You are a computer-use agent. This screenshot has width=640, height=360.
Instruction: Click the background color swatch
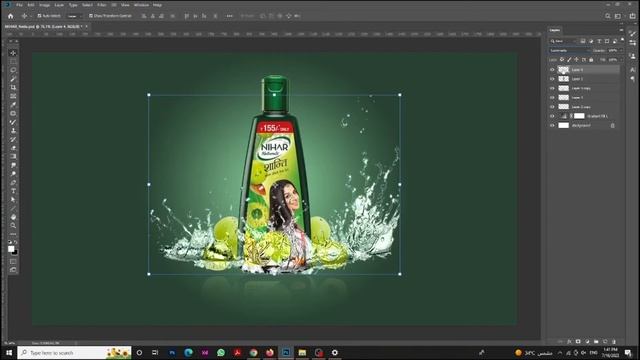(x=15, y=252)
